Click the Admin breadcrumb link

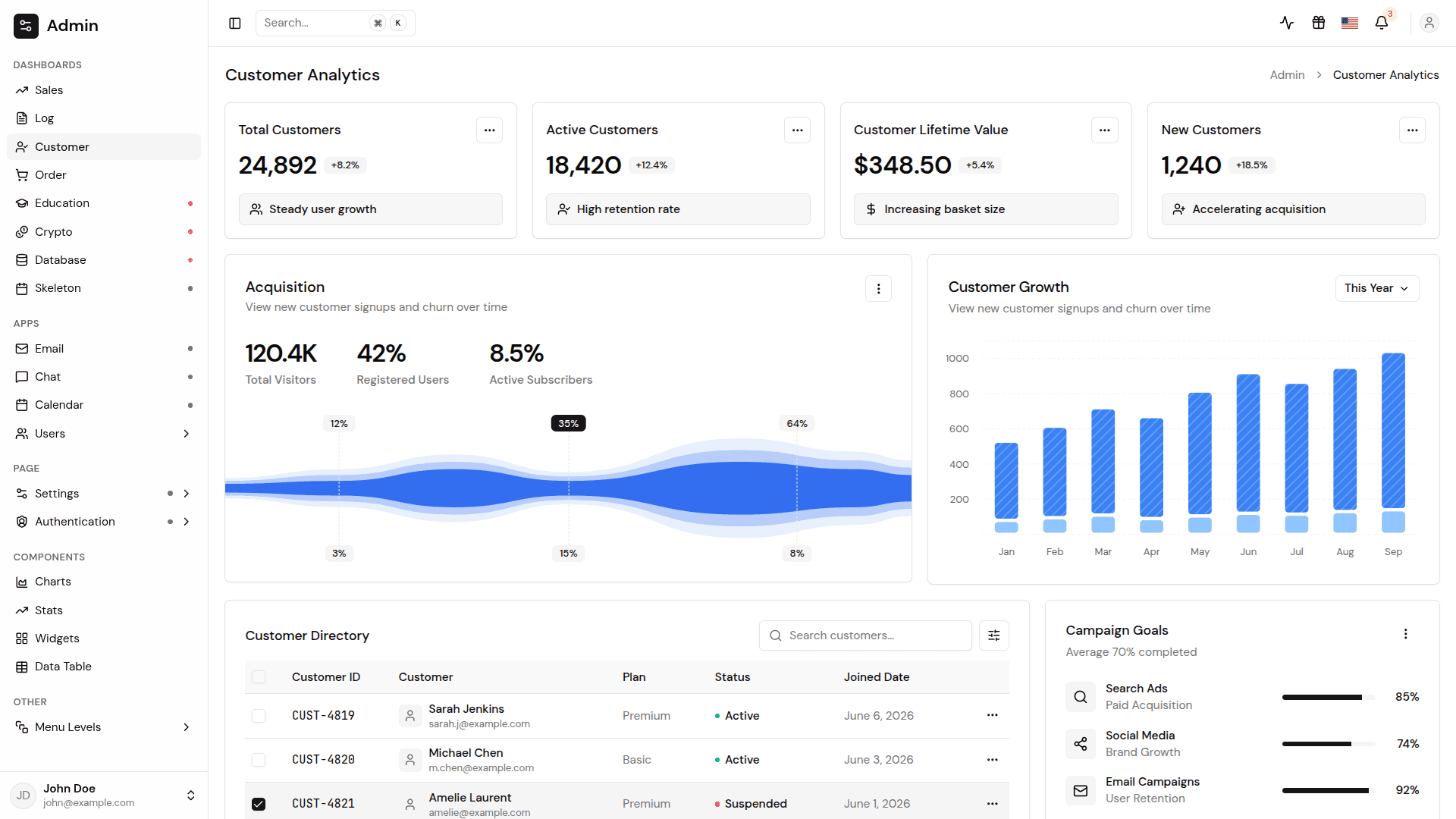pyautogui.click(x=1287, y=75)
